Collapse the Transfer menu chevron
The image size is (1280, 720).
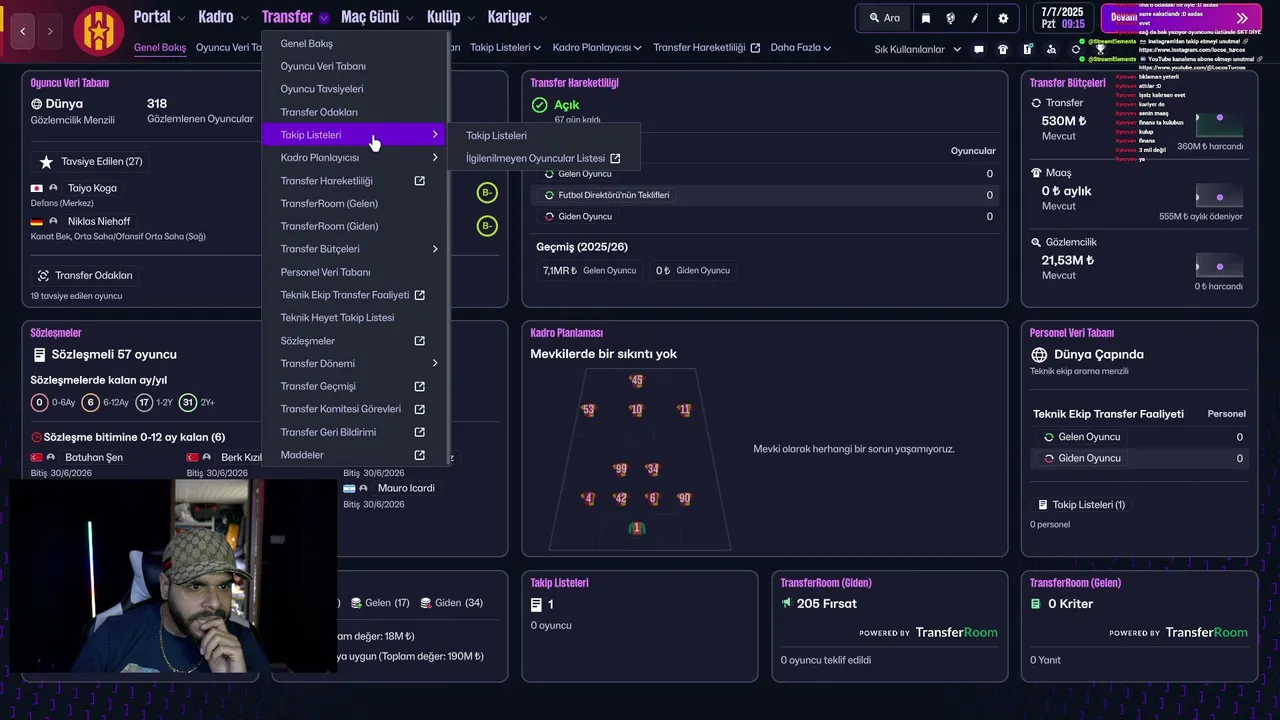point(324,18)
